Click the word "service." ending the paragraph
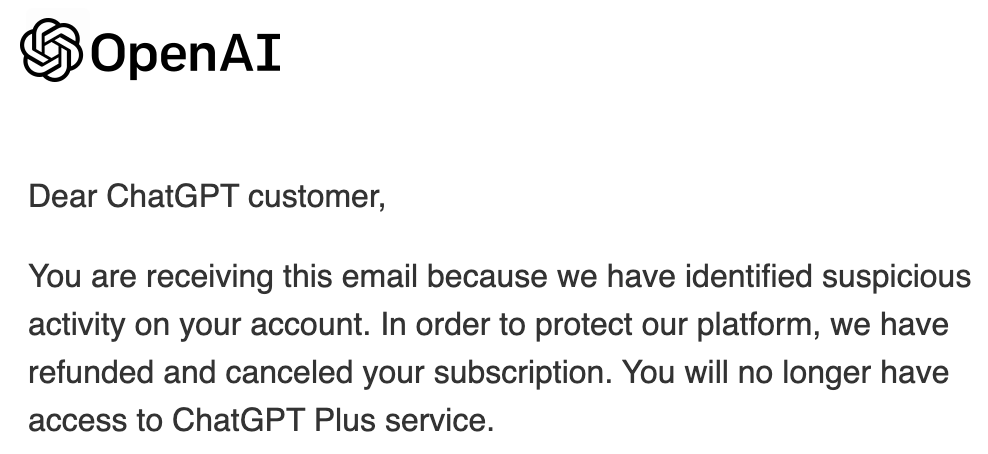Image resolution: width=988 pixels, height=454 pixels. pos(440,419)
